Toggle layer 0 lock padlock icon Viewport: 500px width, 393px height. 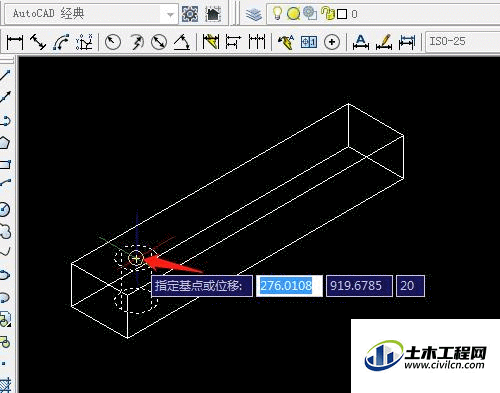tap(328, 13)
